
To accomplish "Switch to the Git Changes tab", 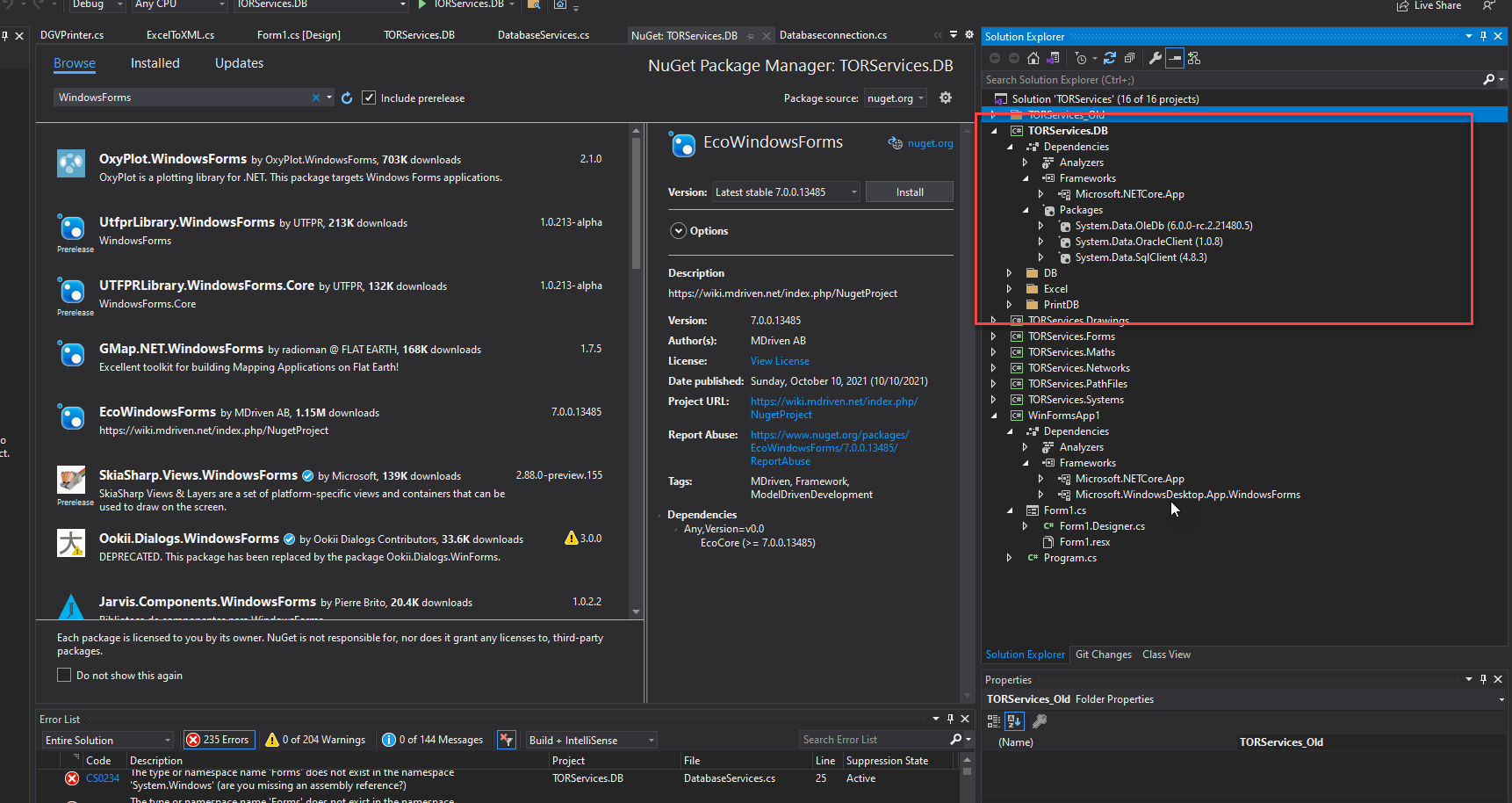I will coord(1104,655).
